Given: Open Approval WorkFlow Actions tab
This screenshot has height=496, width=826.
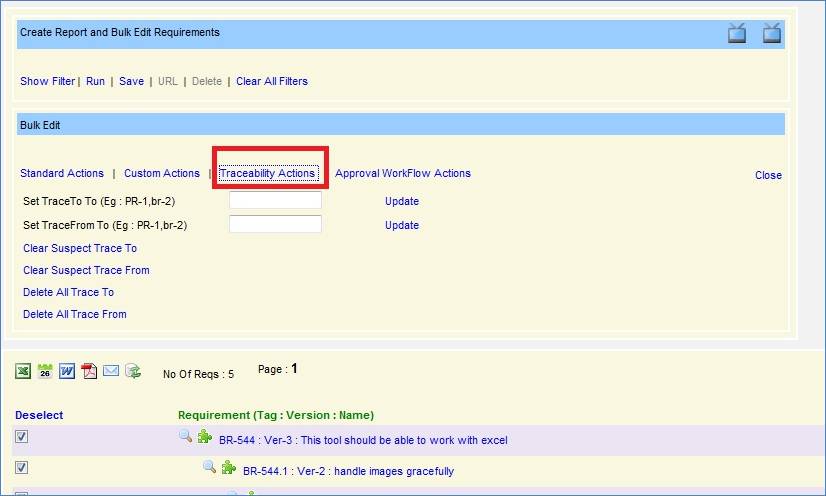Looking at the screenshot, I should [402, 173].
